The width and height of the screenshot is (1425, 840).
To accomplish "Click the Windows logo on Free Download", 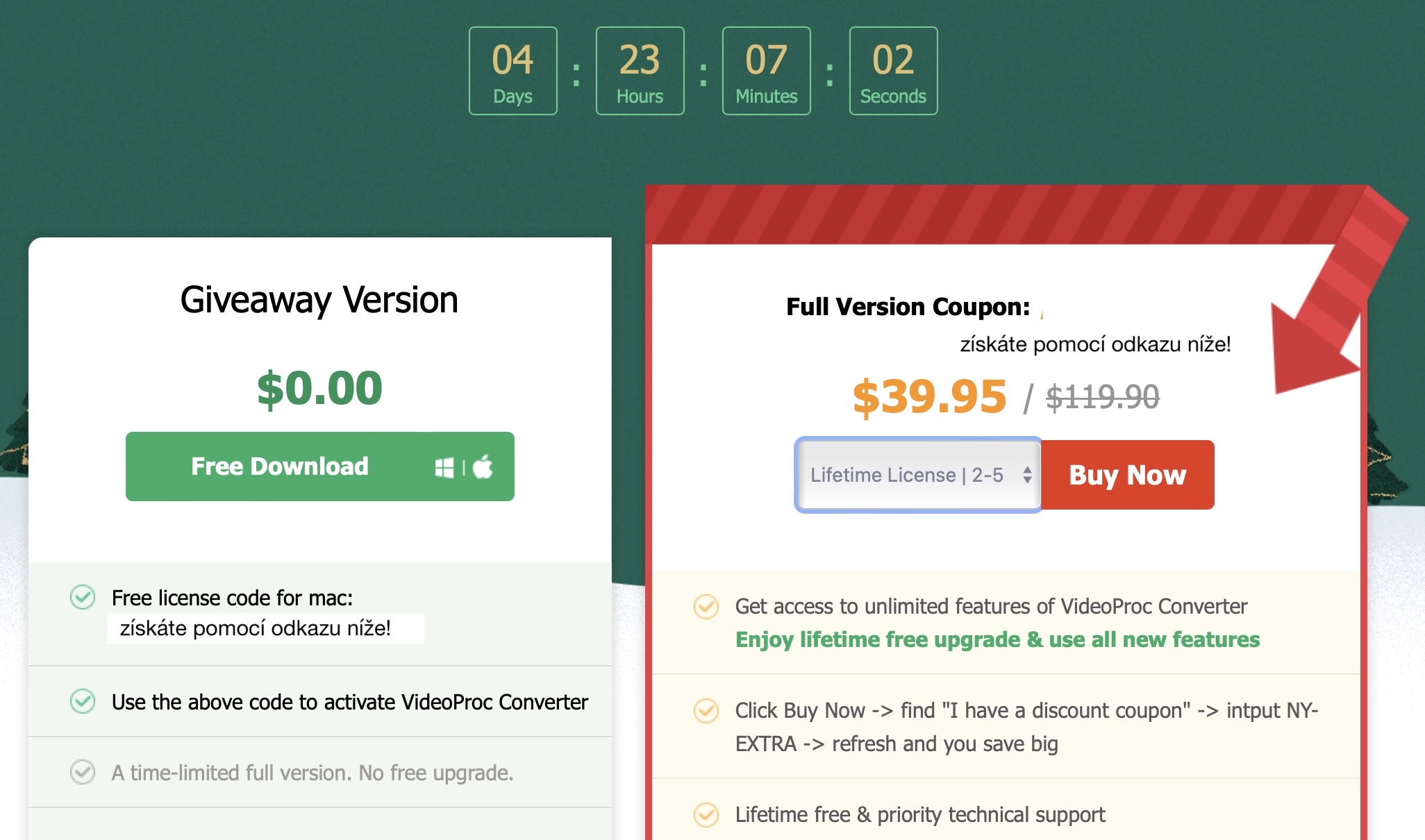I will [444, 467].
